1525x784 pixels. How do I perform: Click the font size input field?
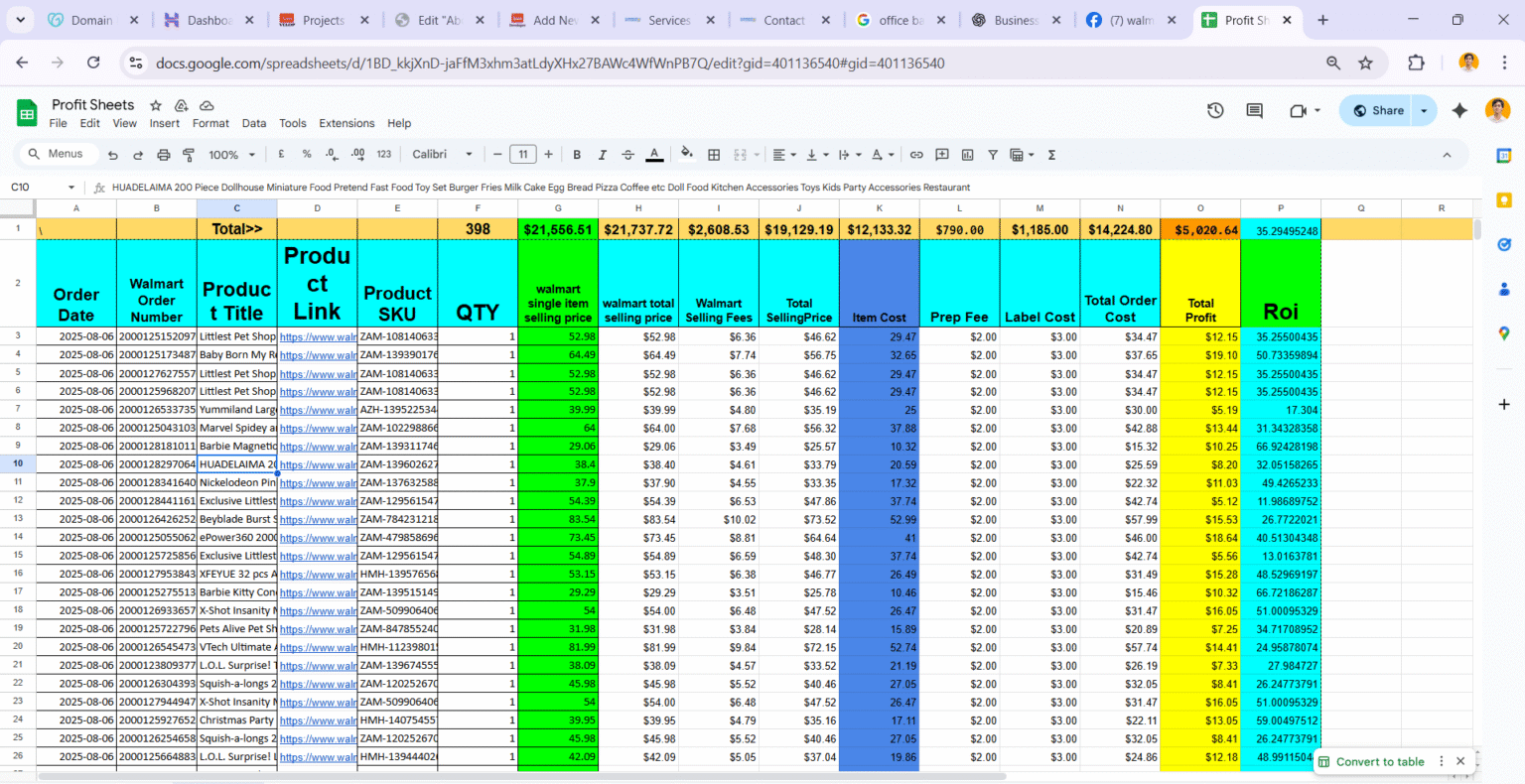click(x=523, y=155)
